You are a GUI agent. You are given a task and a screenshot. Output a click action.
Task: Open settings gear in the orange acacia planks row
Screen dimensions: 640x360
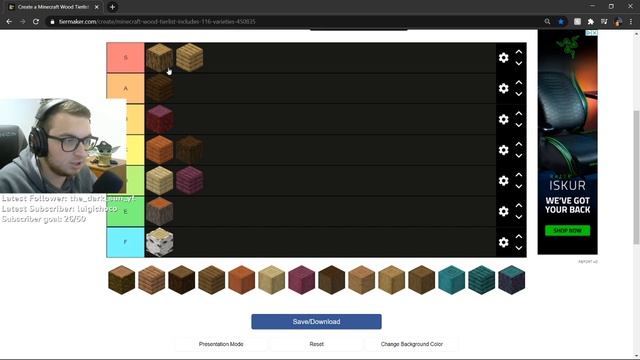pyautogui.click(x=504, y=150)
